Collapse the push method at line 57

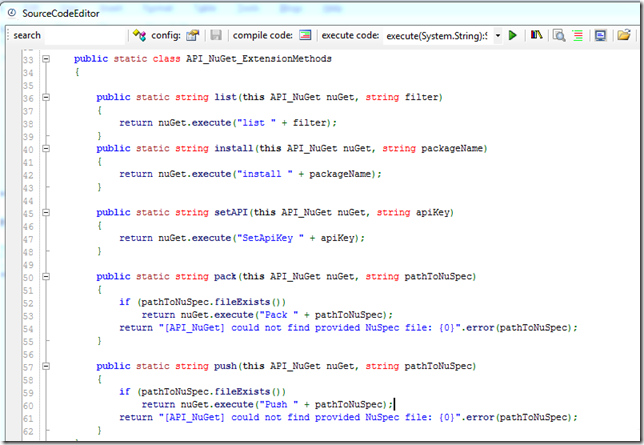[x=46, y=366]
